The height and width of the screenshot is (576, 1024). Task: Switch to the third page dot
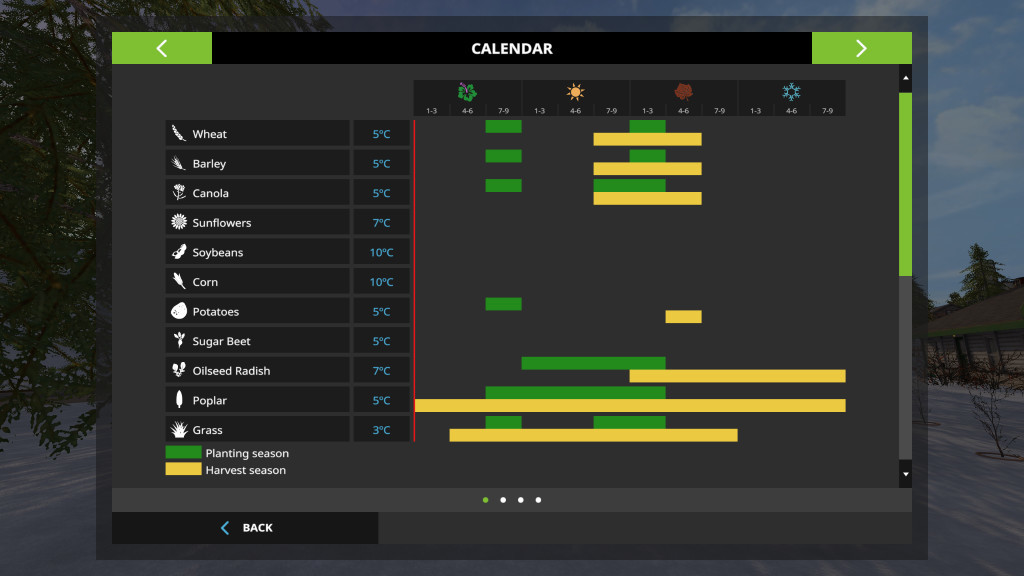(521, 500)
